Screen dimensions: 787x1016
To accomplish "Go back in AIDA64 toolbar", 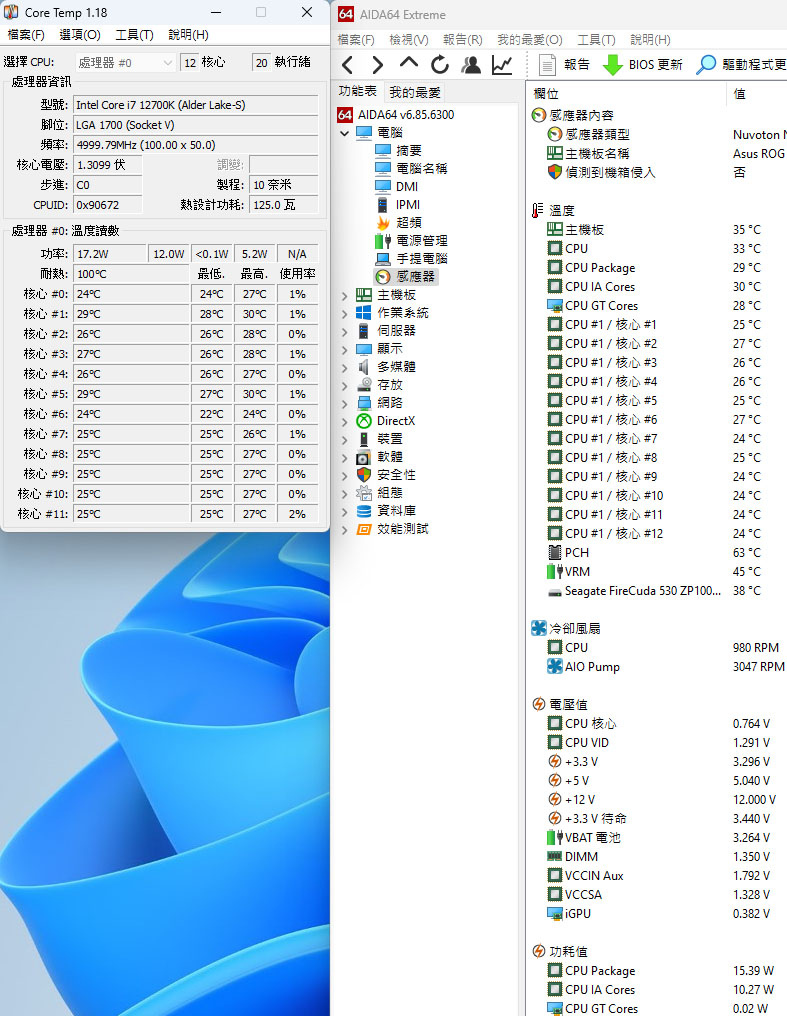I will point(347,65).
